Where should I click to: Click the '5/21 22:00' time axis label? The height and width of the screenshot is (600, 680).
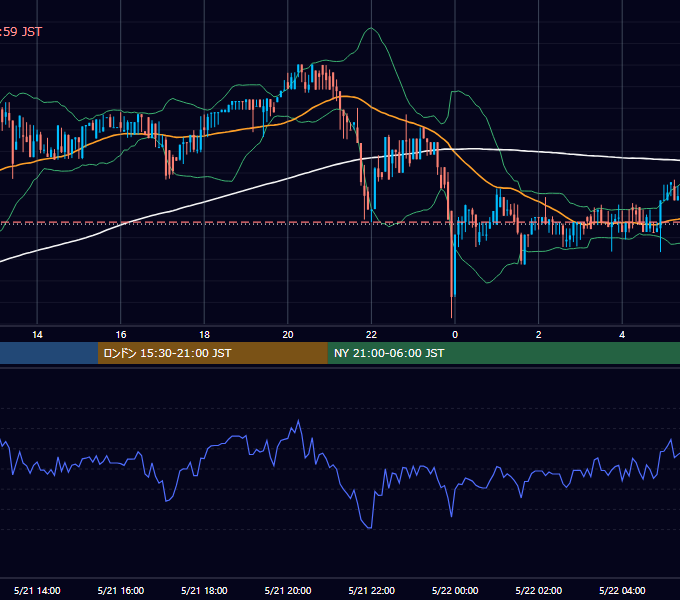click(x=372, y=590)
